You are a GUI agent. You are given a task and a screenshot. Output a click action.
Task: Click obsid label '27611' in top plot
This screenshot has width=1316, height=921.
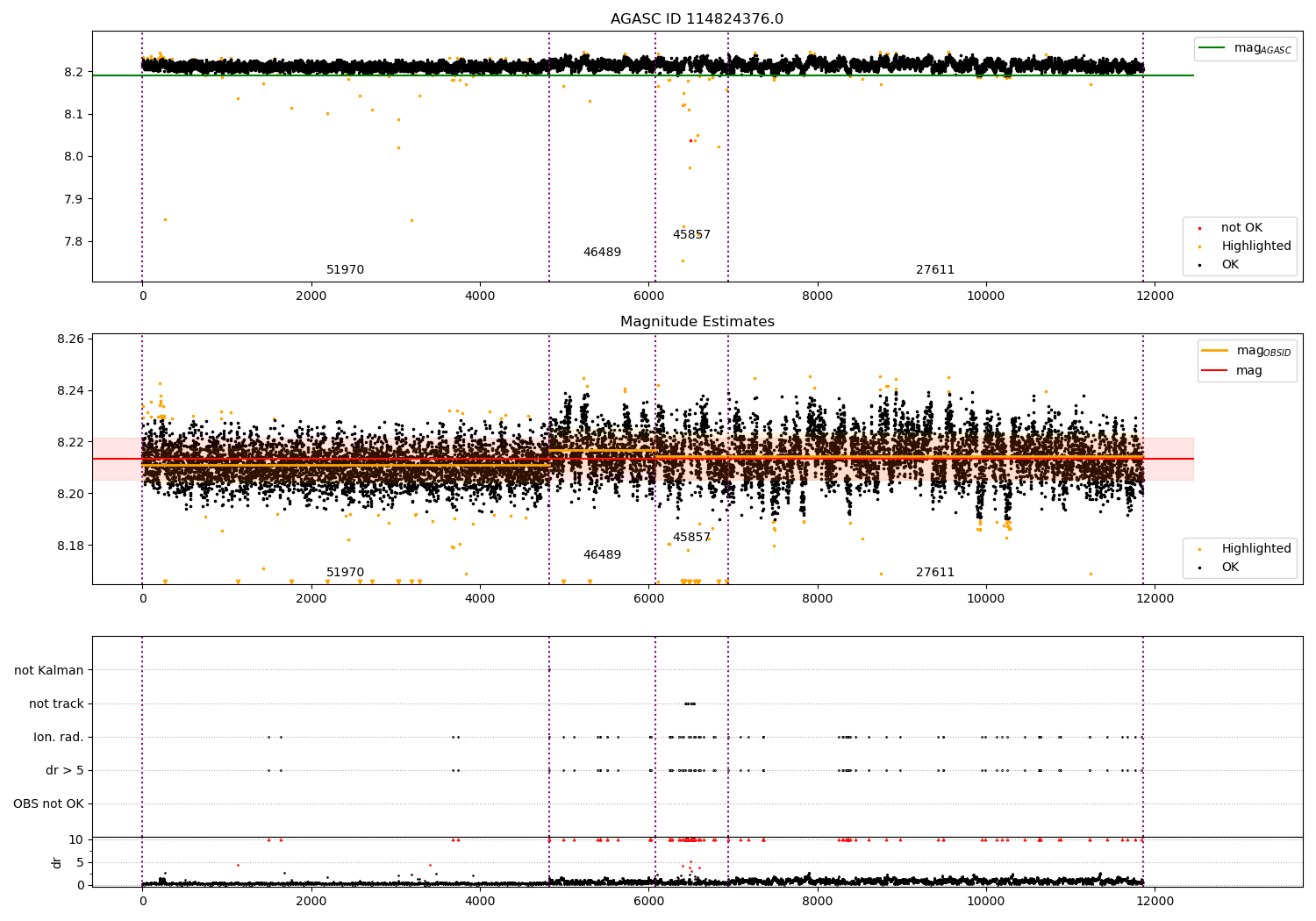coord(935,270)
